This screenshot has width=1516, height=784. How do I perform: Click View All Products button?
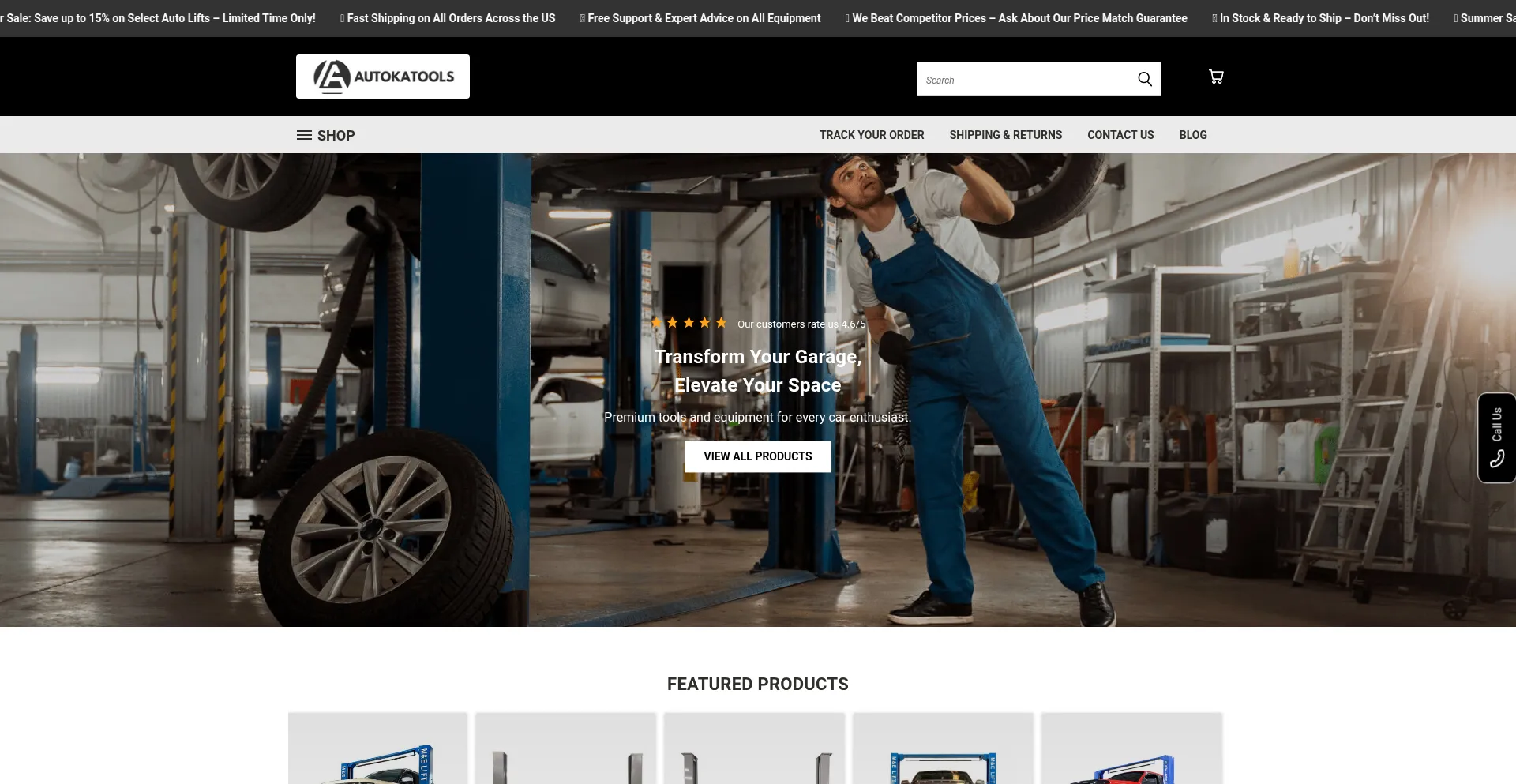758,456
